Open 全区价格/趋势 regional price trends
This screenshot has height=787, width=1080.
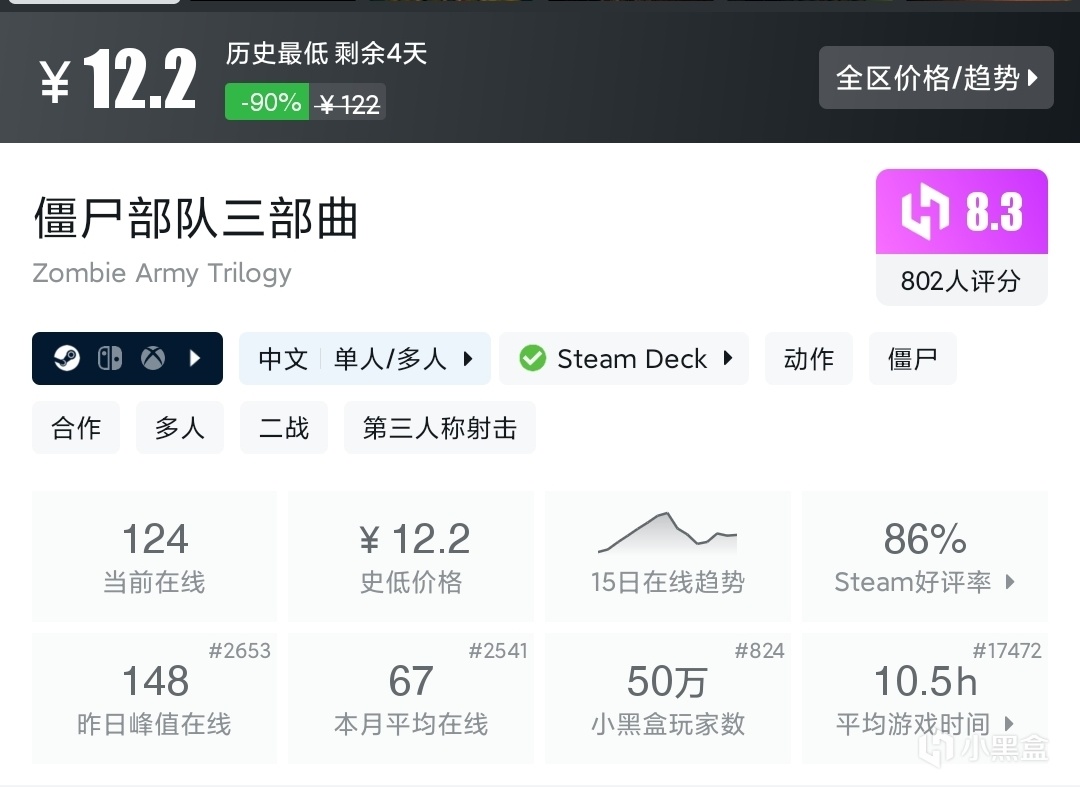[x=936, y=77]
